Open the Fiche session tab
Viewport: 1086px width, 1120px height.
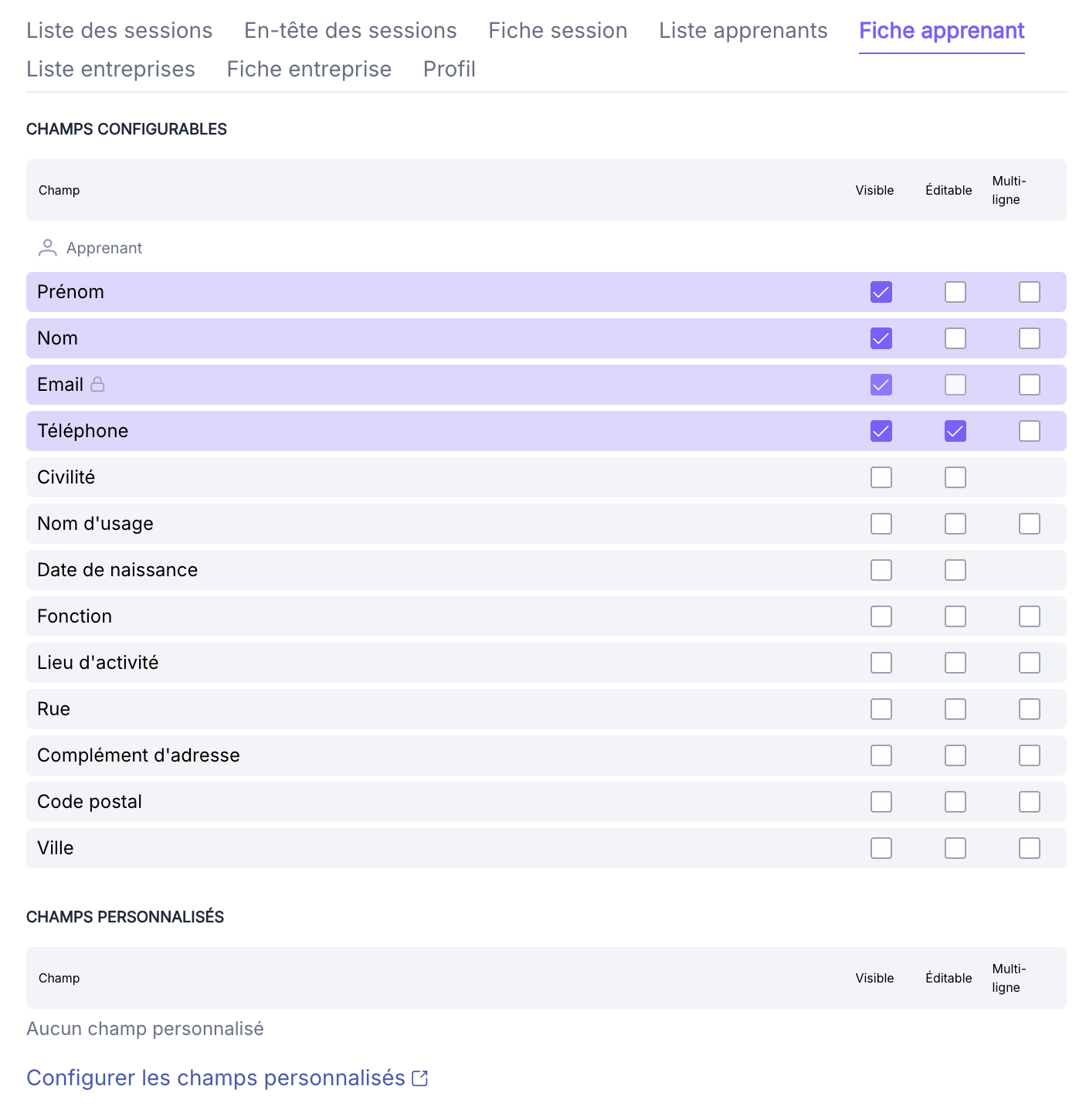pyautogui.click(x=558, y=31)
